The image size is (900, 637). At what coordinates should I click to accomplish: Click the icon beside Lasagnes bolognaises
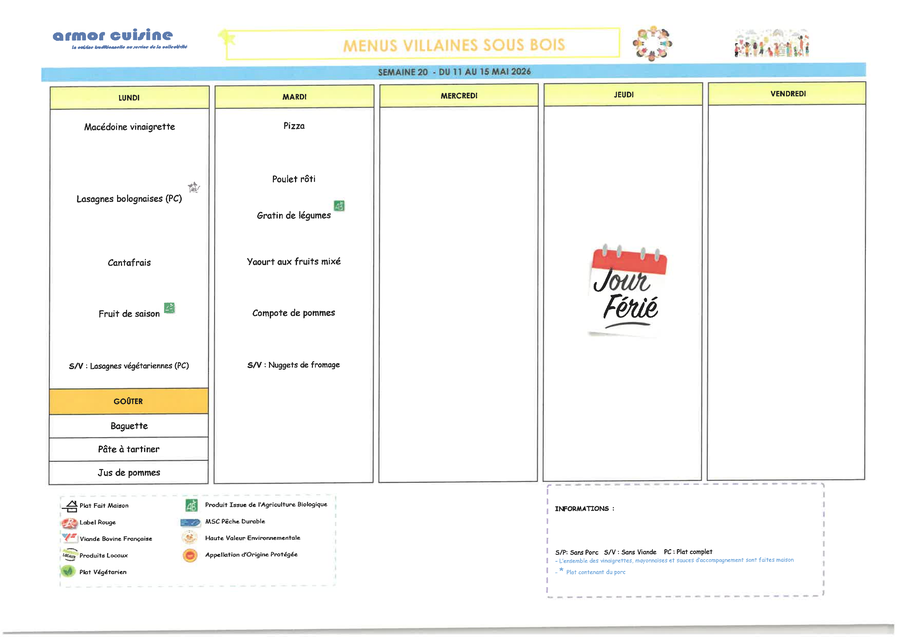click(194, 187)
